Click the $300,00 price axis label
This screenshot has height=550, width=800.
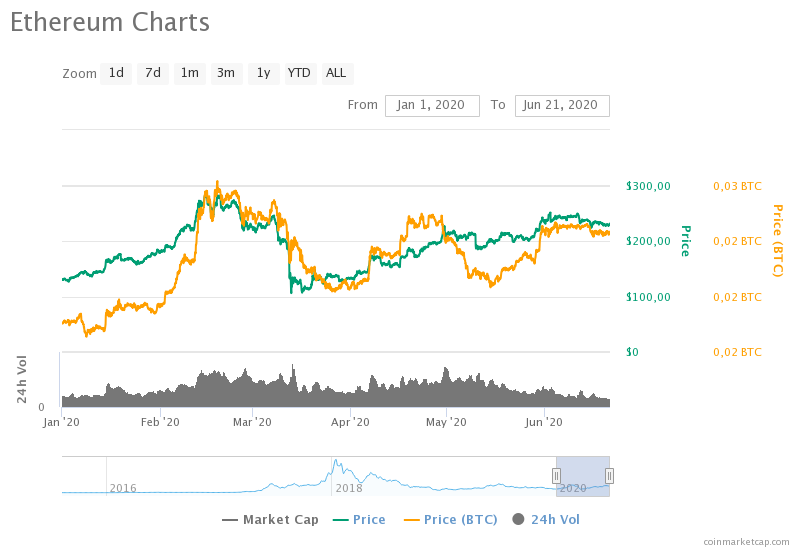tap(648, 186)
